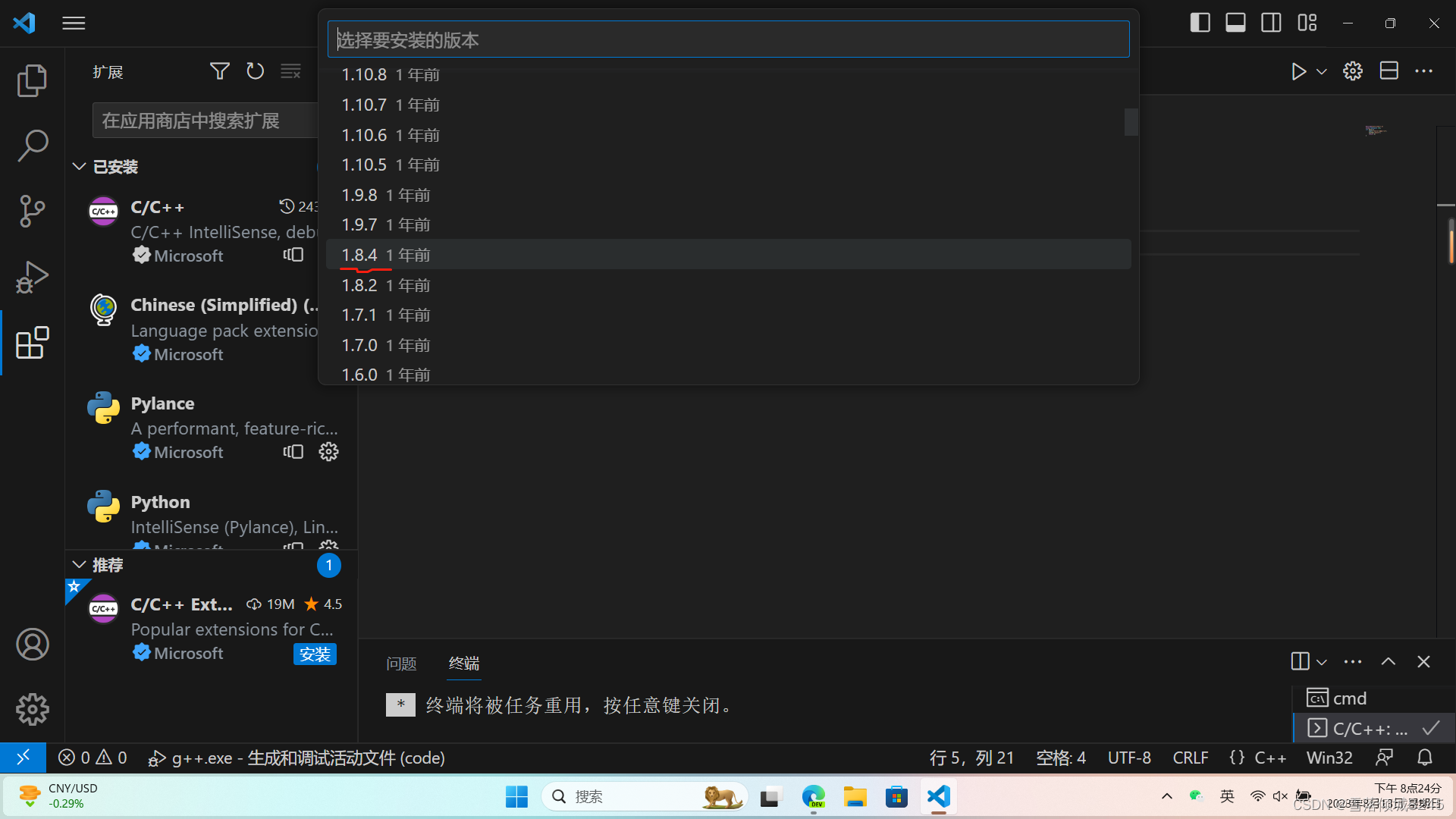Toggle the secondary sidebar layout button
Screen dimensions: 1456x819
click(x=1271, y=23)
